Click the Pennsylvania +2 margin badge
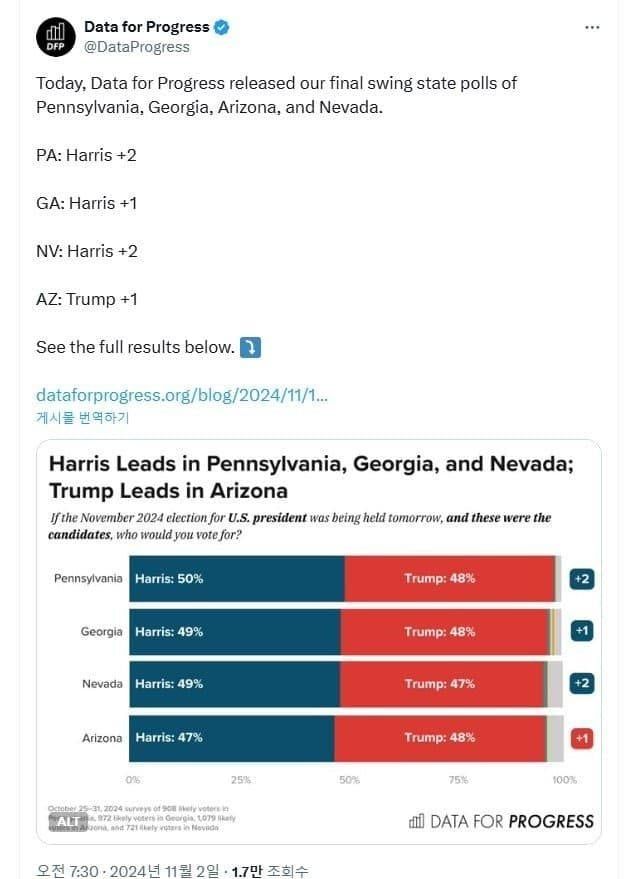Viewport: 626px width, 879px height. point(582,579)
